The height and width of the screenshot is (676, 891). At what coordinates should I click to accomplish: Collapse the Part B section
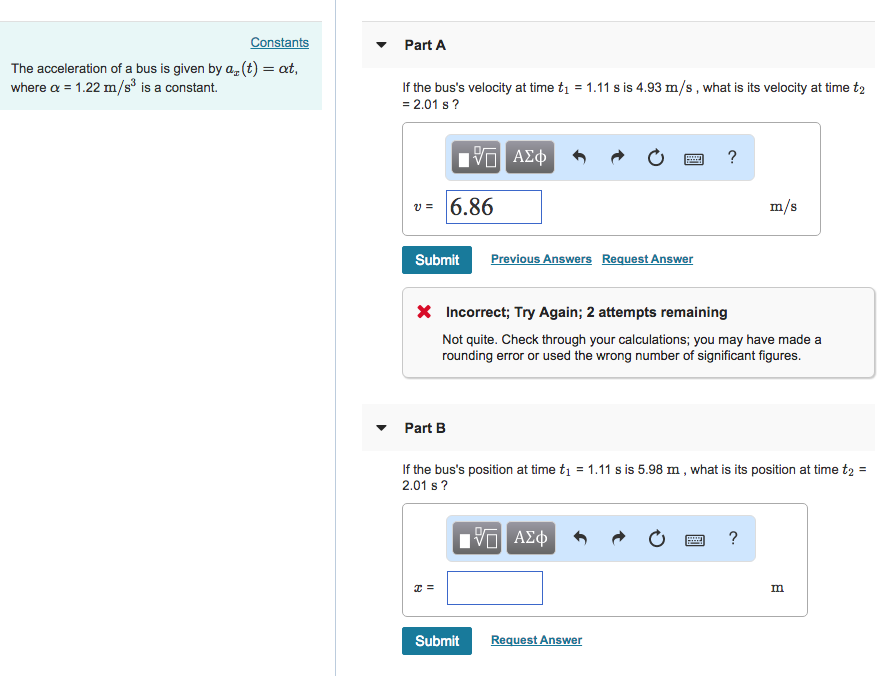click(x=381, y=427)
